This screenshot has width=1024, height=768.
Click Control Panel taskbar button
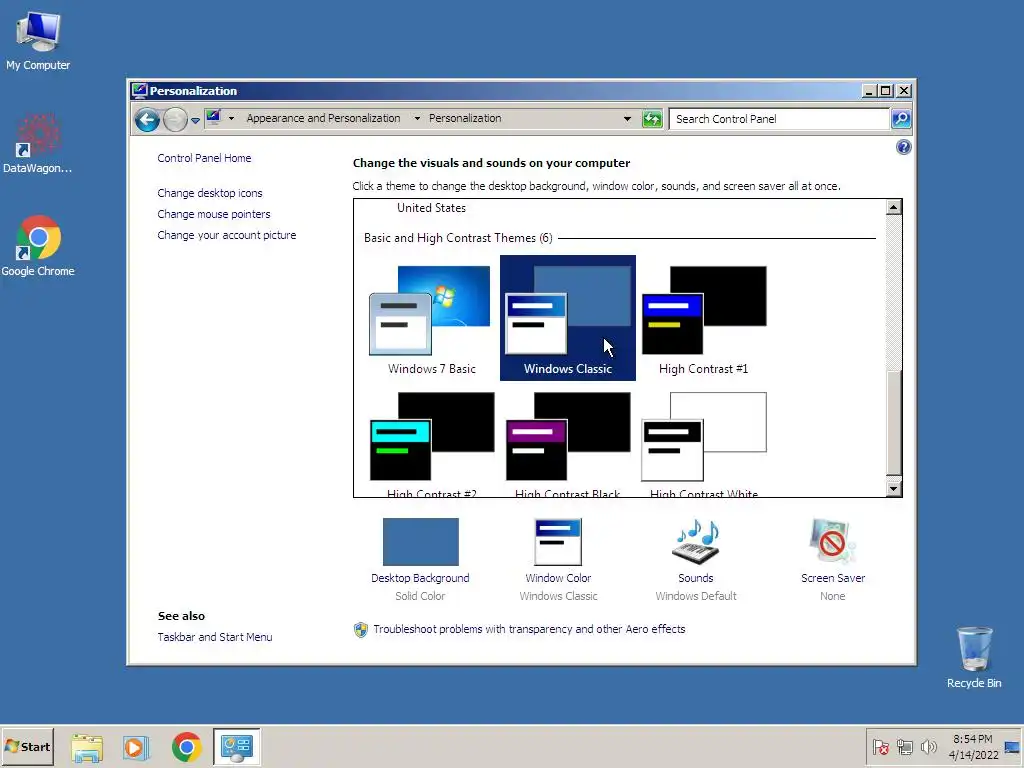[x=236, y=746]
